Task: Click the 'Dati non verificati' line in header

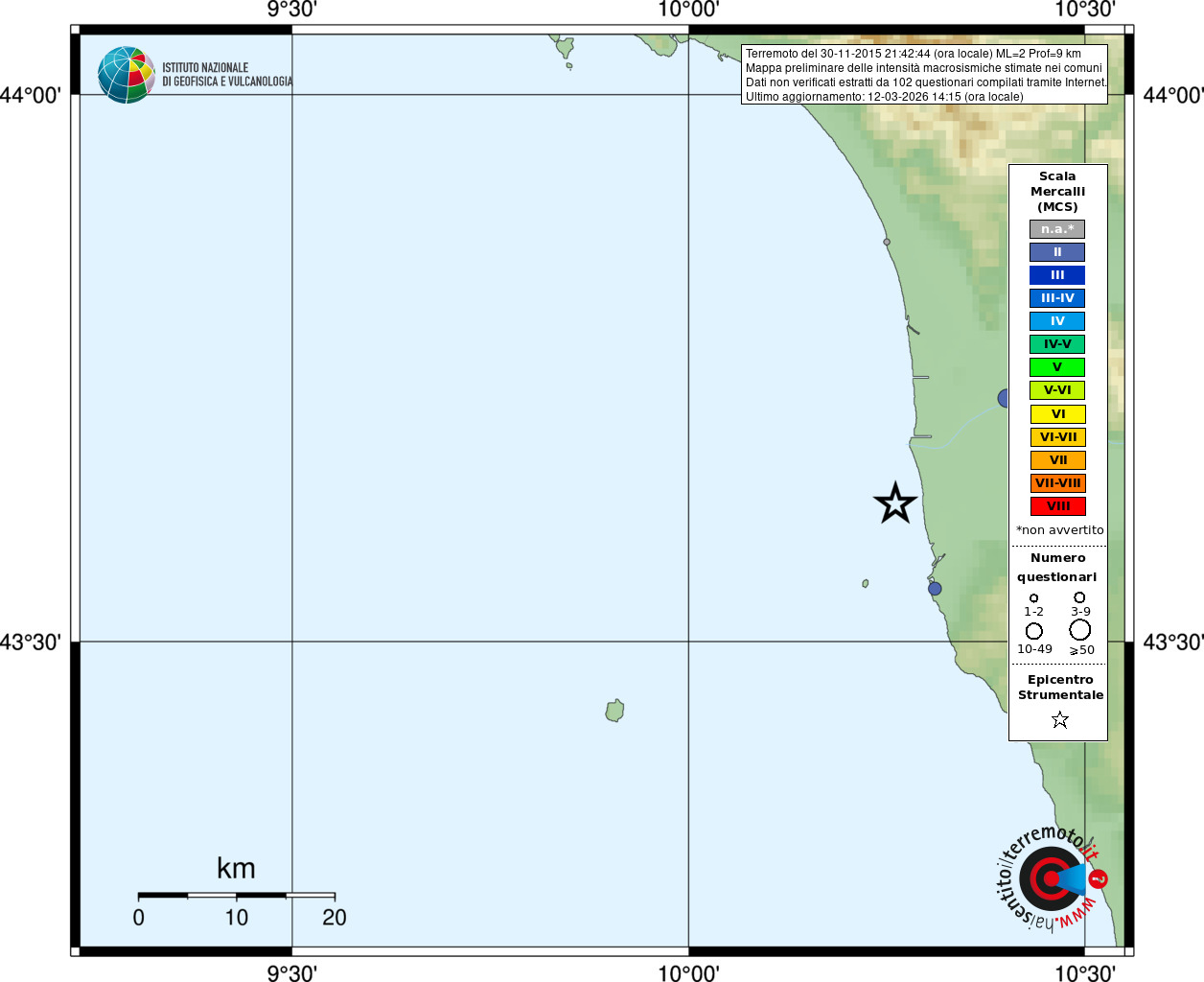Action: pos(926,82)
